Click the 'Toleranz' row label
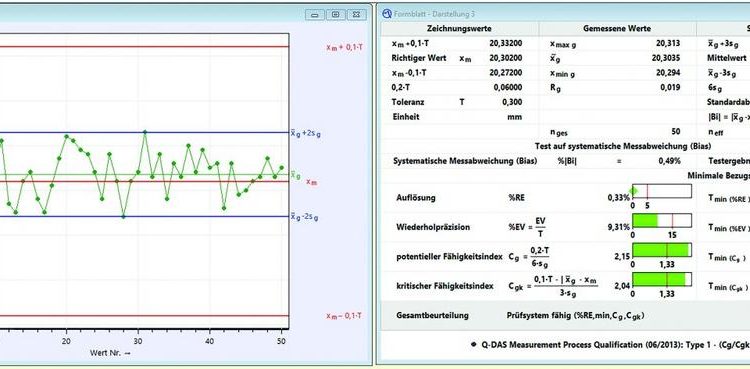750x369 pixels. pyautogui.click(x=408, y=102)
